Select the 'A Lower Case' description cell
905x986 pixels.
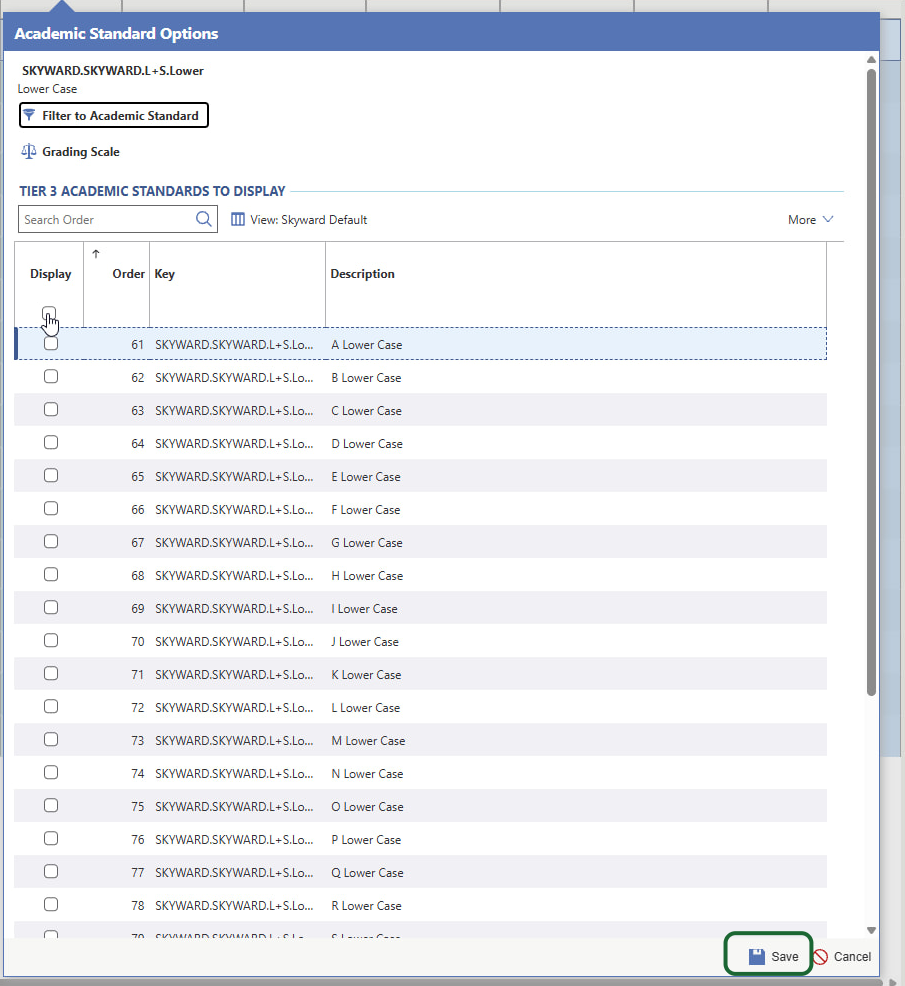point(575,345)
